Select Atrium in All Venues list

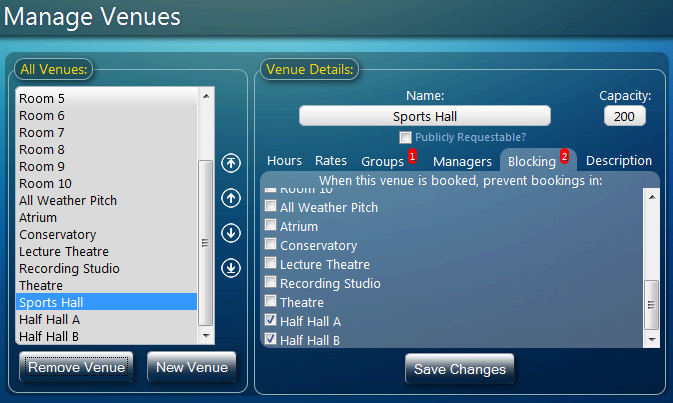106,218
